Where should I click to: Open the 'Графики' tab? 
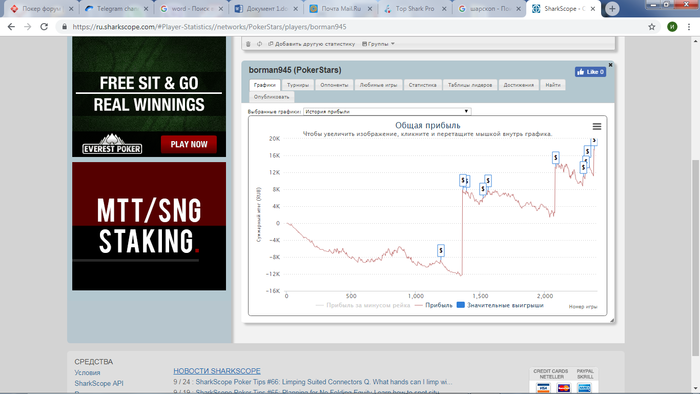click(265, 85)
